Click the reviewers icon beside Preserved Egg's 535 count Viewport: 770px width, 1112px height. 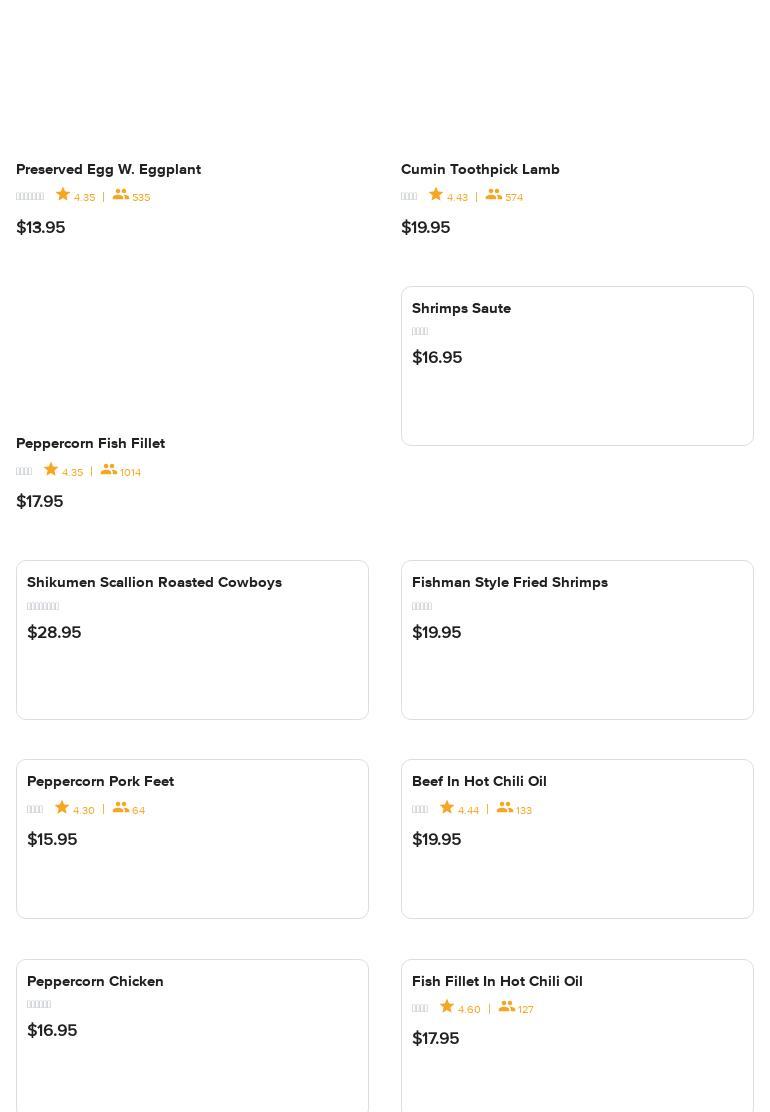point(121,195)
